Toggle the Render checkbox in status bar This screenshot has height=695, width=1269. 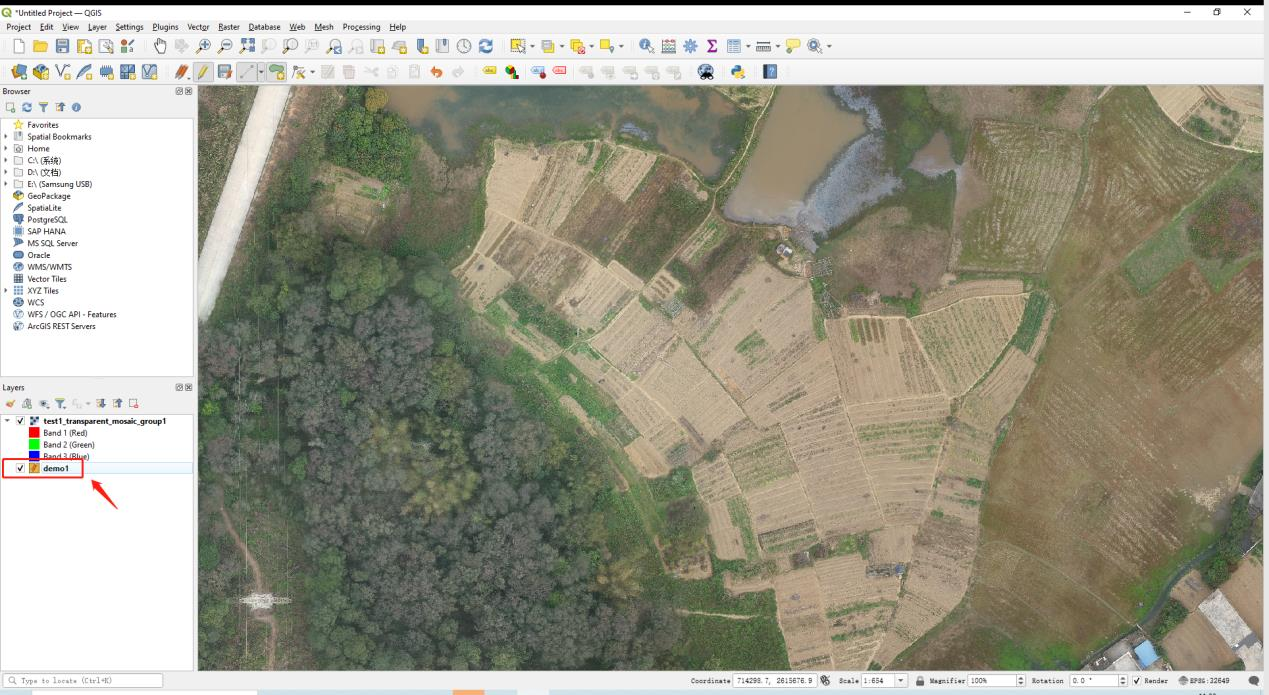pyautogui.click(x=1136, y=681)
